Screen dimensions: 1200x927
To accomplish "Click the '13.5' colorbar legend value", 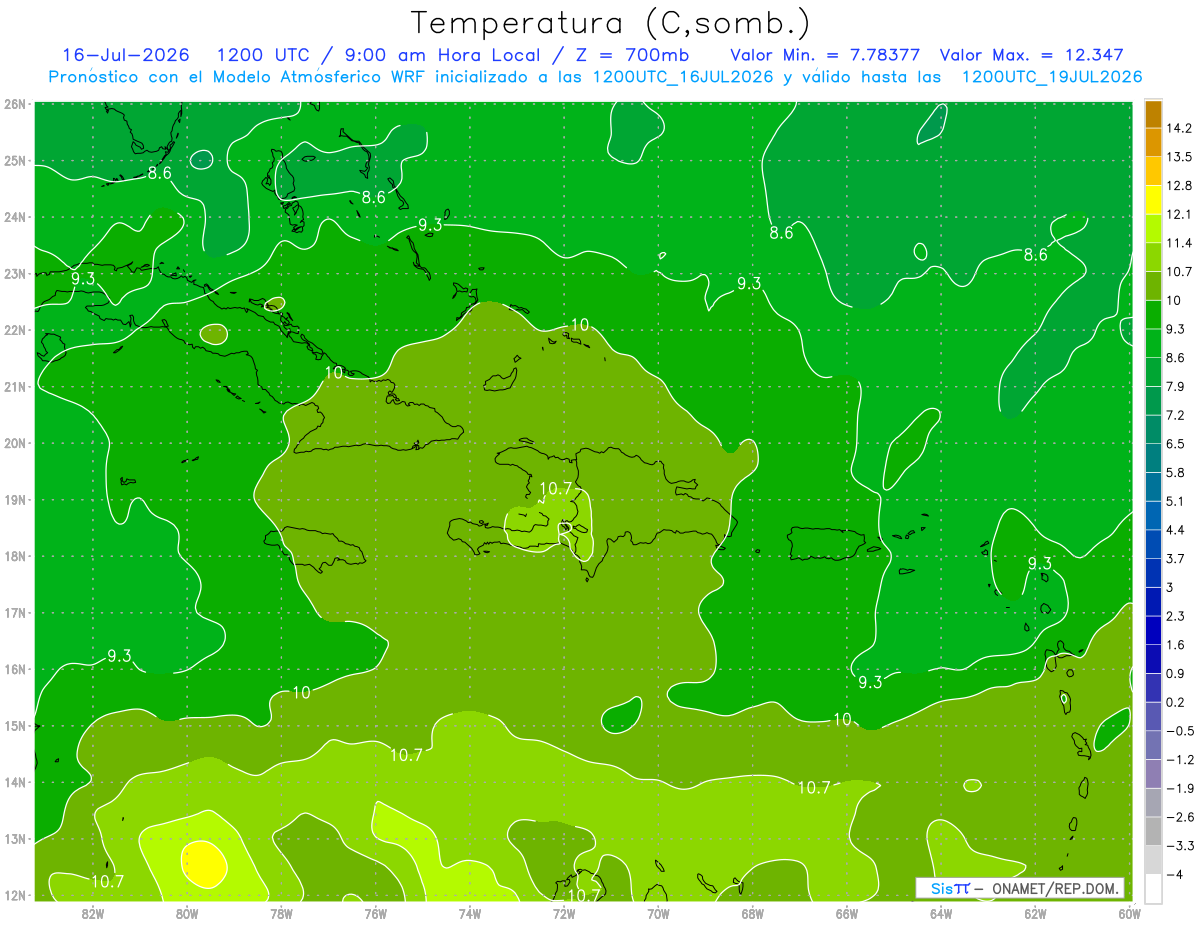I will (1180, 157).
